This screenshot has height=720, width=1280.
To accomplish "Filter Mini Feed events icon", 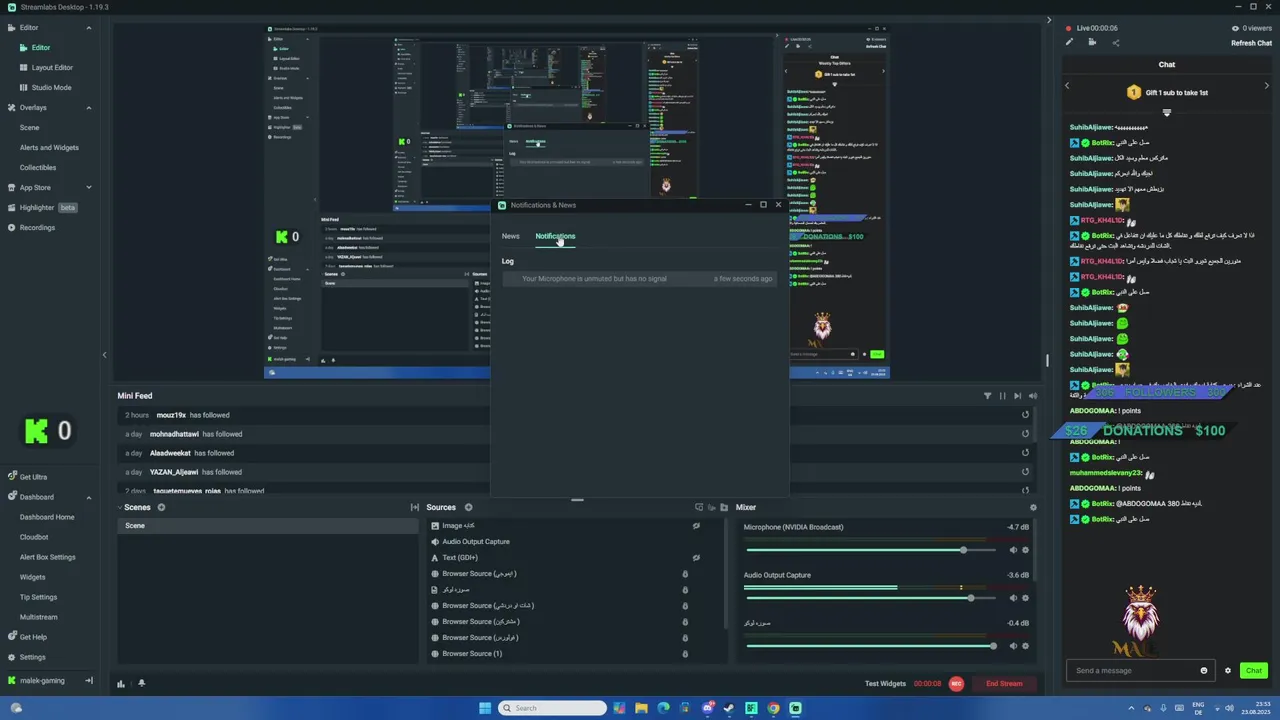I will [x=987, y=396].
